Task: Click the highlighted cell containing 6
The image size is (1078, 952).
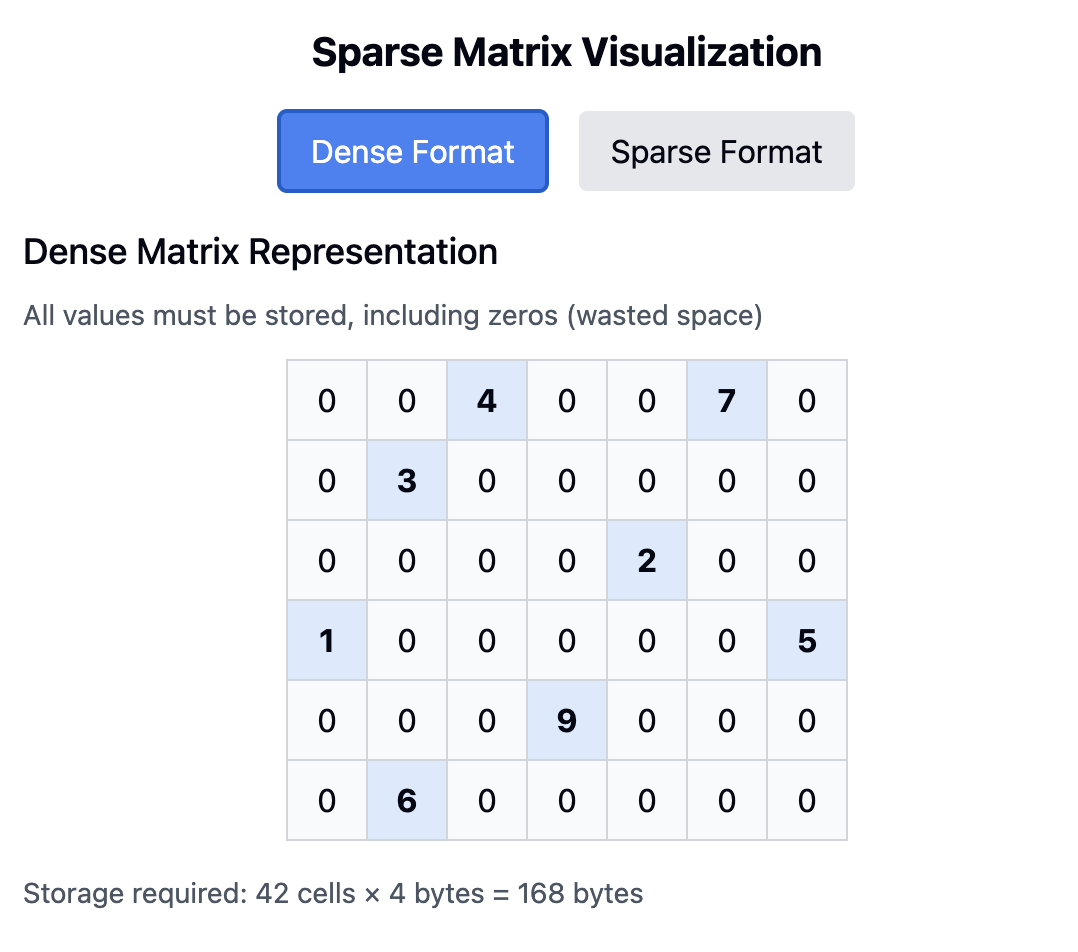Action: coord(407,801)
